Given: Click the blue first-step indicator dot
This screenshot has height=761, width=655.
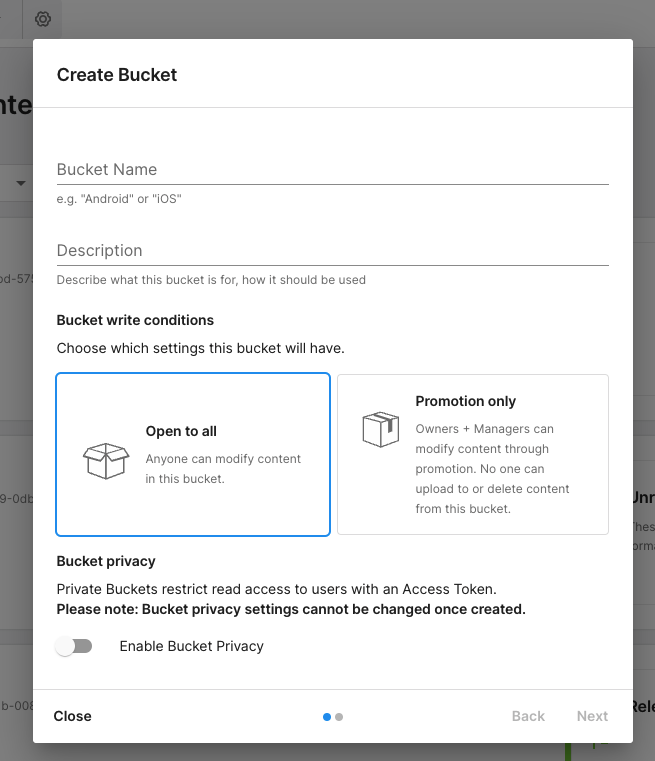Looking at the screenshot, I should coord(328,717).
